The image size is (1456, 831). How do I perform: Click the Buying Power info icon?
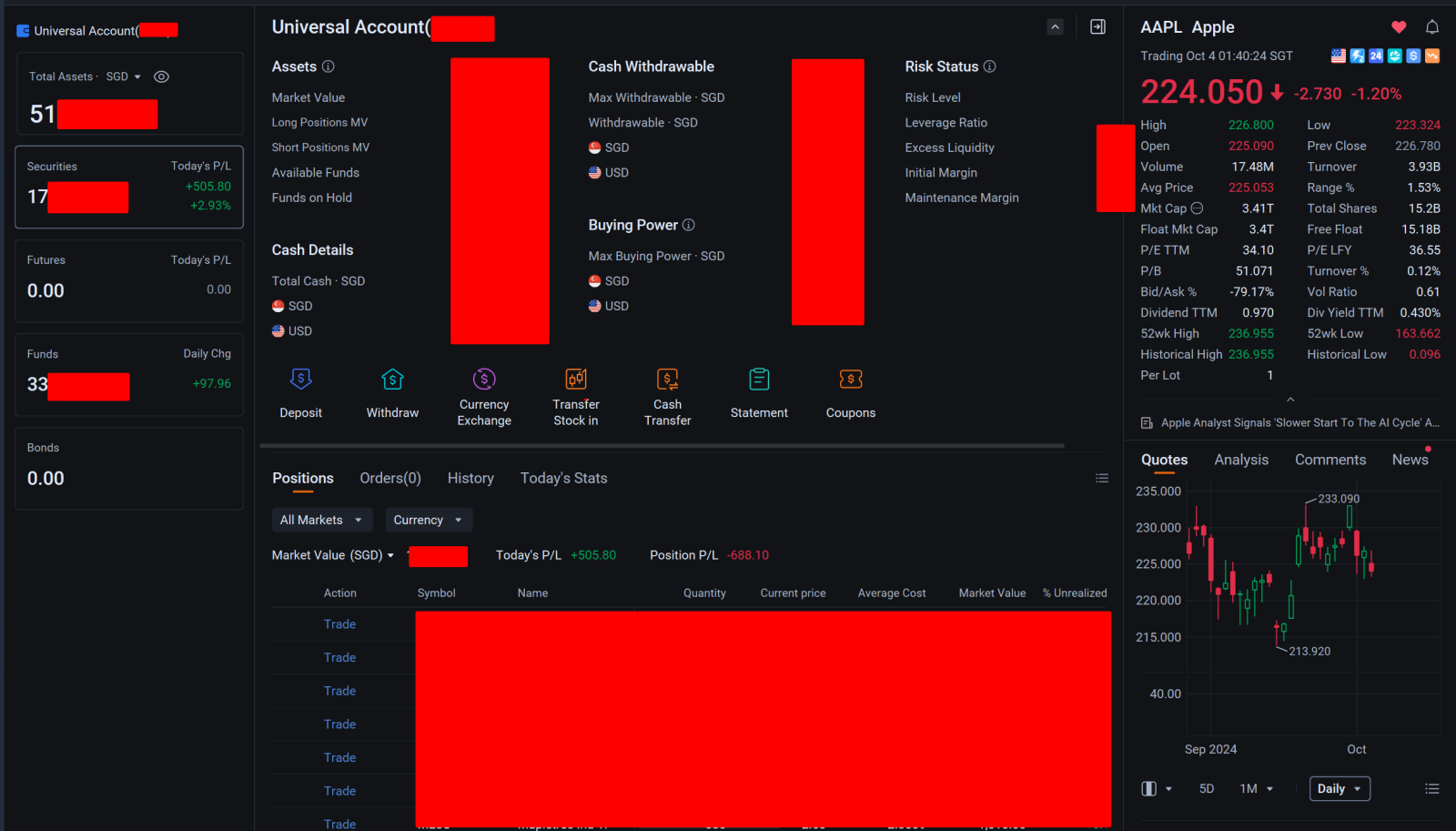tap(689, 225)
